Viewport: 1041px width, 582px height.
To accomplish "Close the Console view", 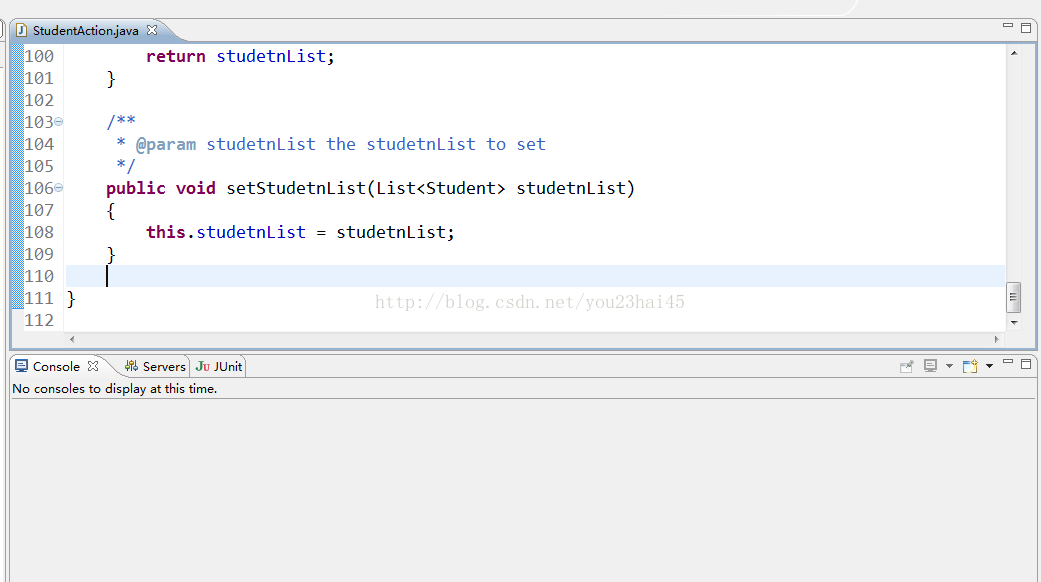I will click(93, 366).
